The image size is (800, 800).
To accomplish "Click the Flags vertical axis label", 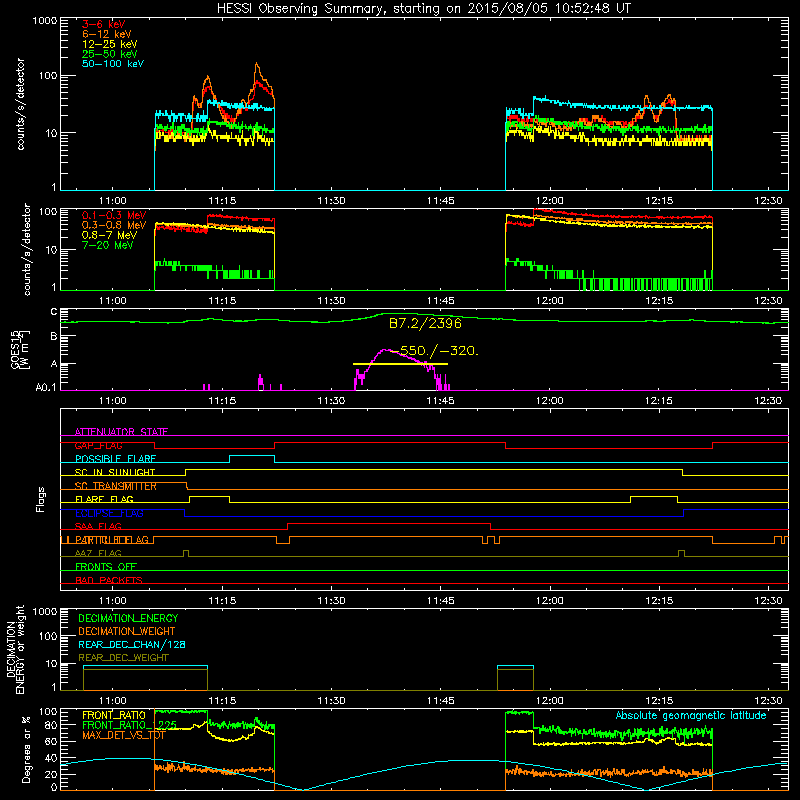I will pos(41,499).
